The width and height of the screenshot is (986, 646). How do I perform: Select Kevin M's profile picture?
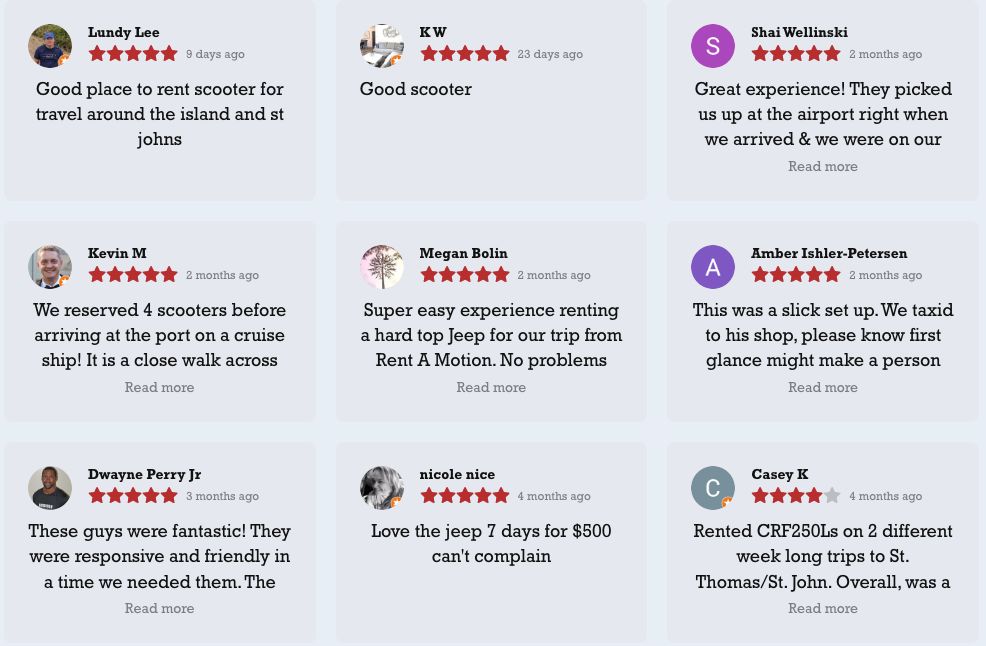[x=50, y=267]
